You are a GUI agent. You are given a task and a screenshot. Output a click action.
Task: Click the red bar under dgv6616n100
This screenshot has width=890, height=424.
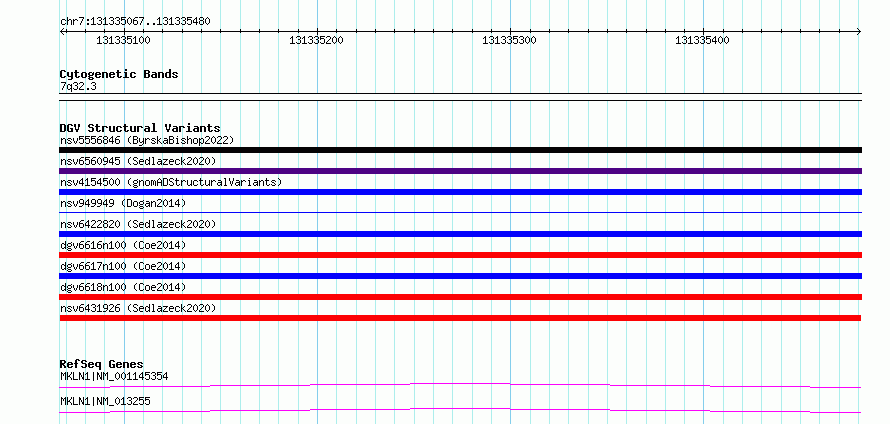(460, 255)
